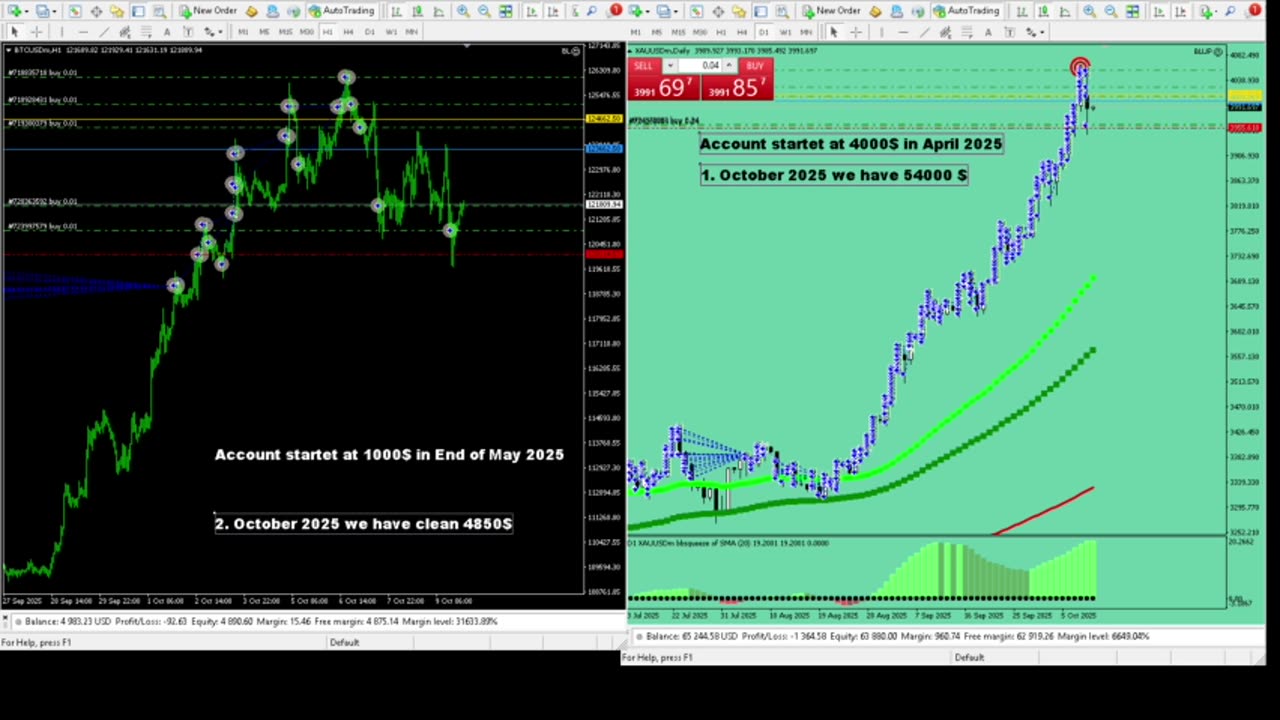This screenshot has height=720, width=1280.
Task: Tile windows icon in left toolbar
Action: pyautogui.click(x=506, y=11)
